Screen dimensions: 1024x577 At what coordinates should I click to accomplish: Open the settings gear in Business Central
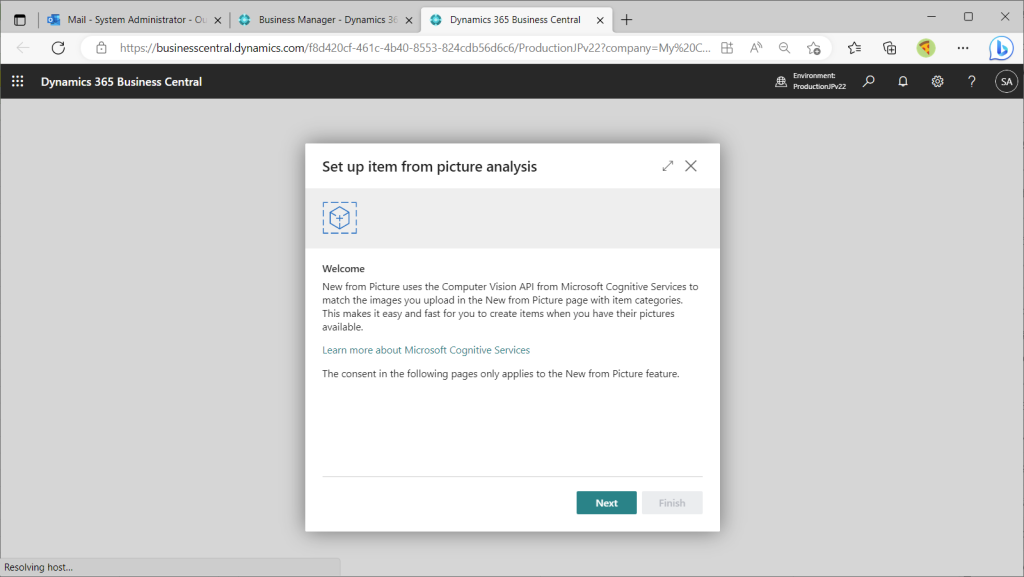coord(937,82)
